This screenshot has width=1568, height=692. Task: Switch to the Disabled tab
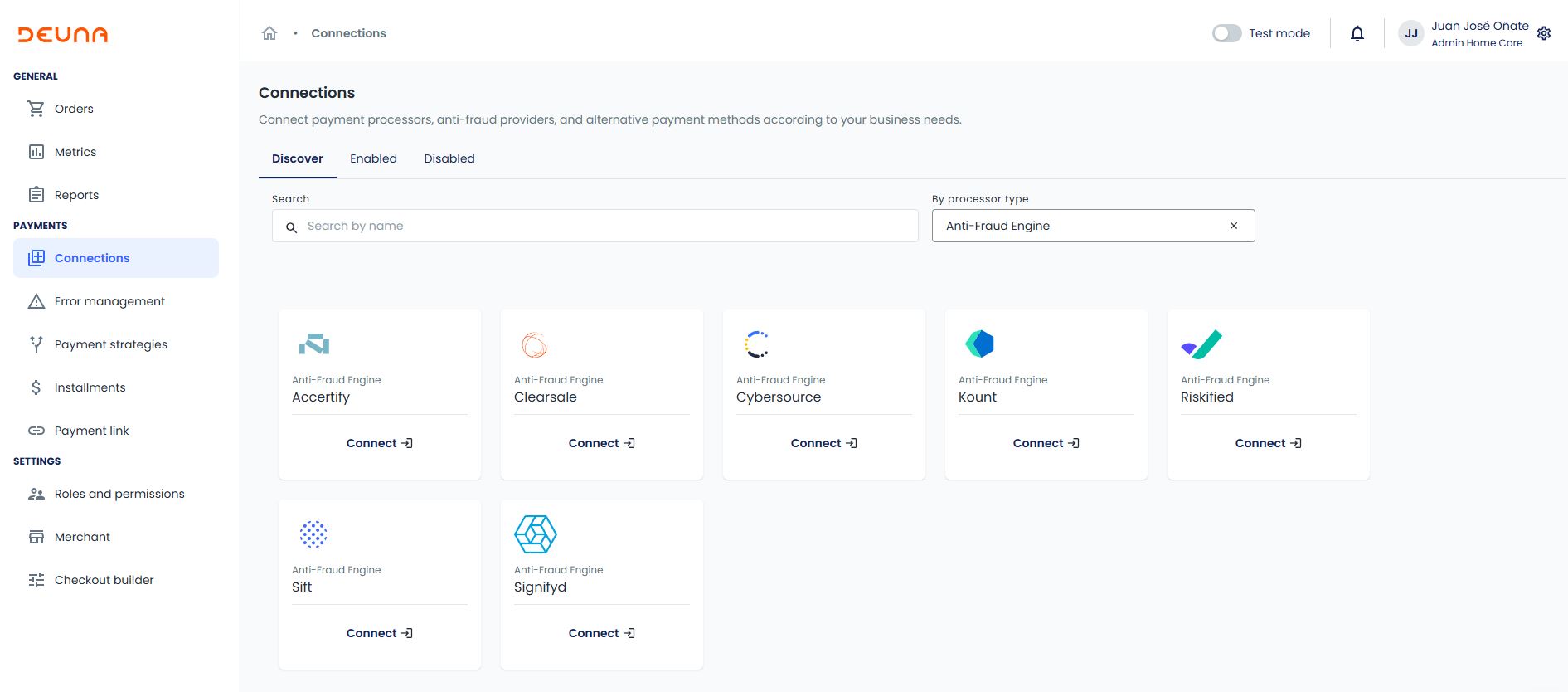coord(449,158)
